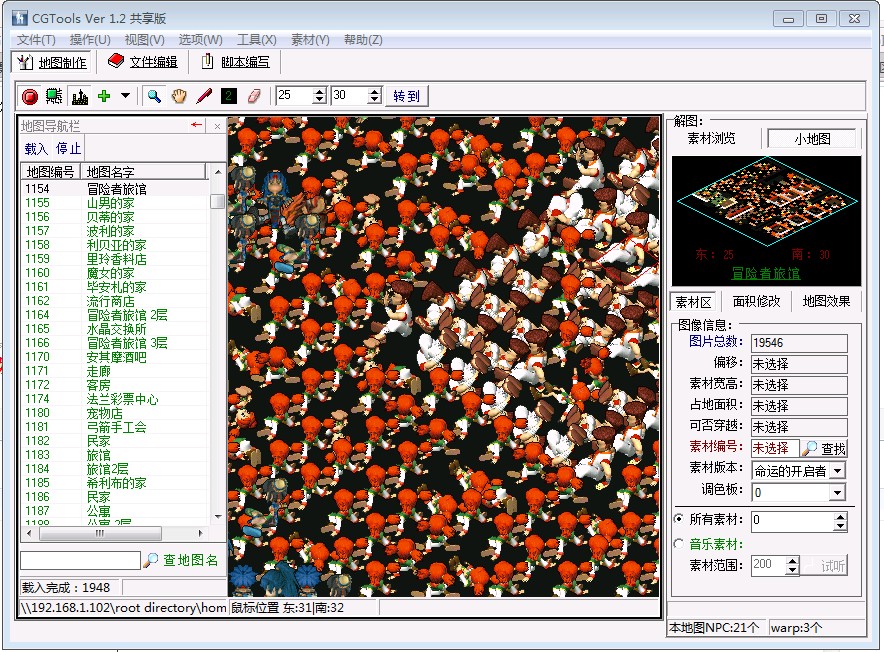Select map 1170 安其摩酒吧
Image resolution: width=884 pixels, height=652 pixels.
point(116,356)
